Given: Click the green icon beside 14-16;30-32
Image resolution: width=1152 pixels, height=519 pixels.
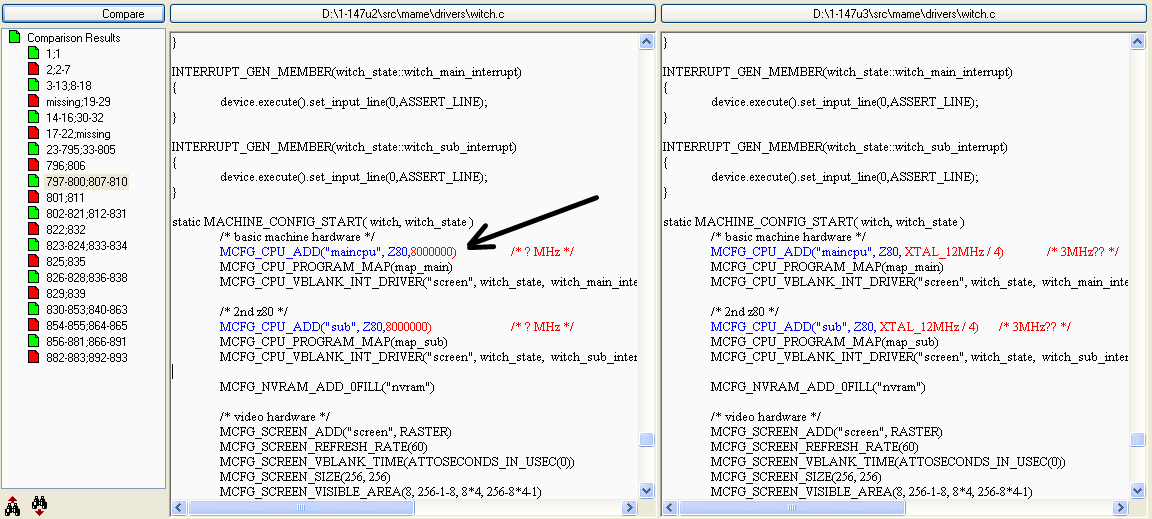Looking at the screenshot, I should point(33,117).
